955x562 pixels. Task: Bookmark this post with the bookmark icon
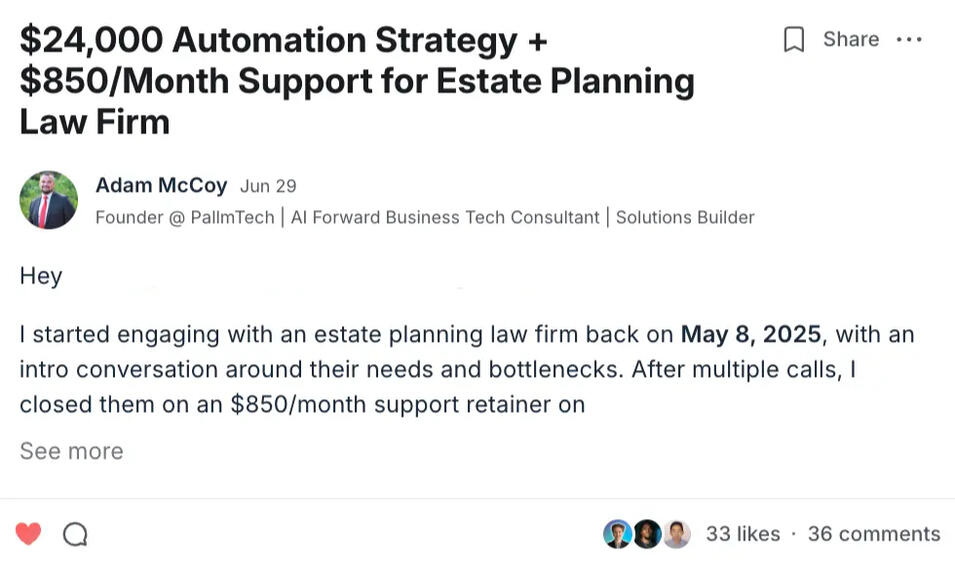[794, 40]
